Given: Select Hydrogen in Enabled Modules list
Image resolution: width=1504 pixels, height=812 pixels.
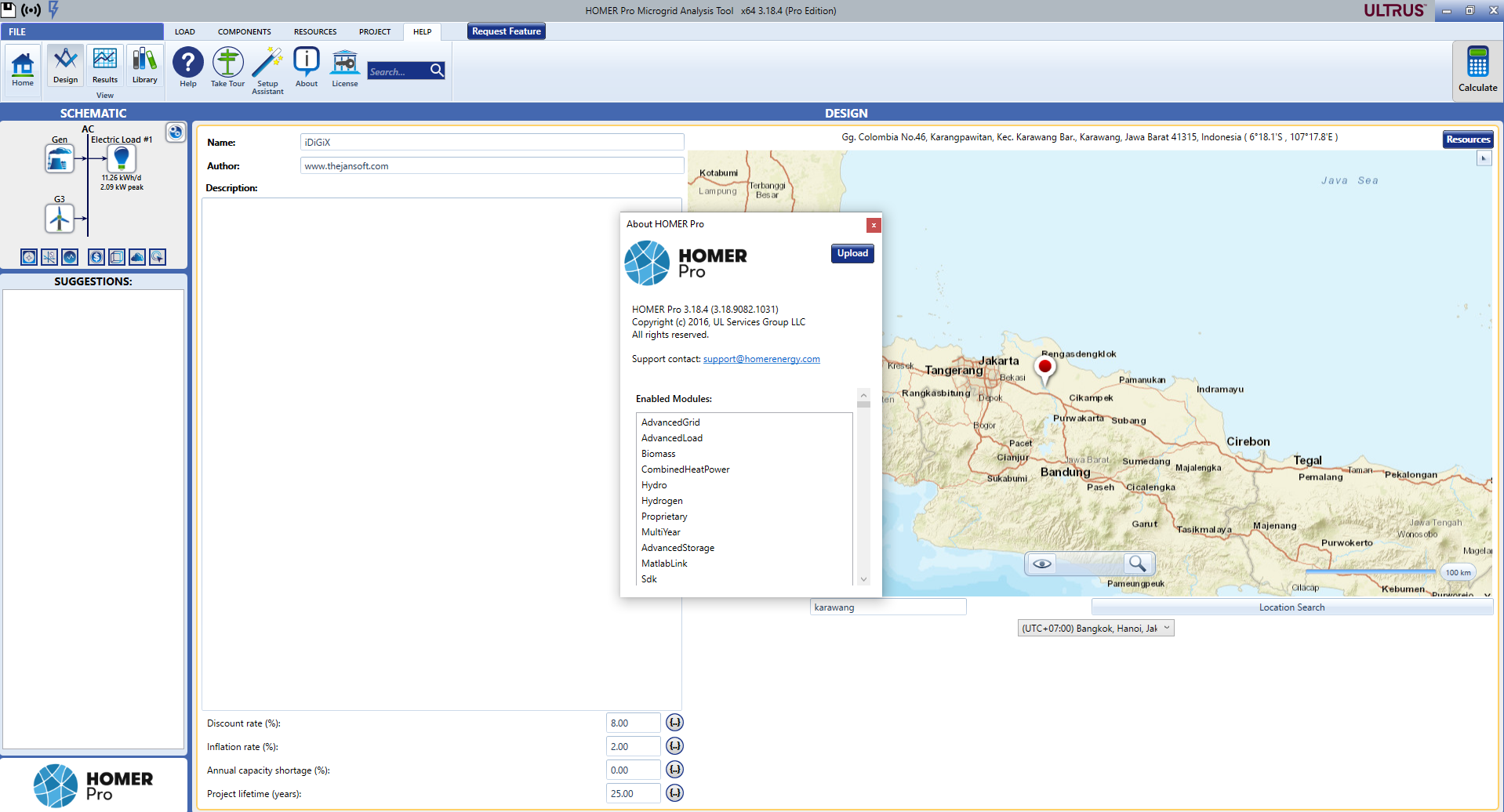Looking at the screenshot, I should [662, 501].
